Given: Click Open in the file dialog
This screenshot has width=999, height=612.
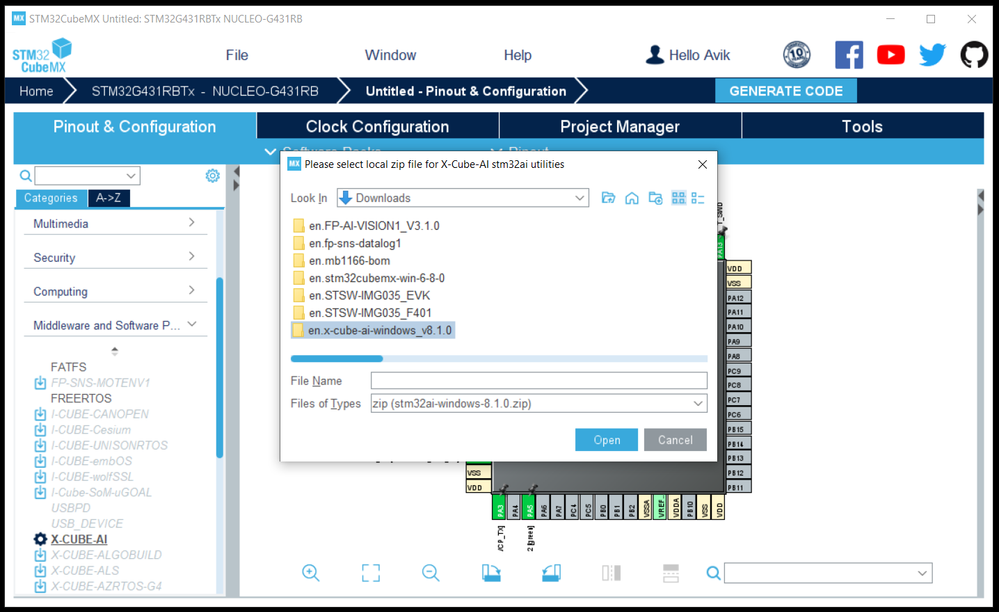Looking at the screenshot, I should point(607,440).
